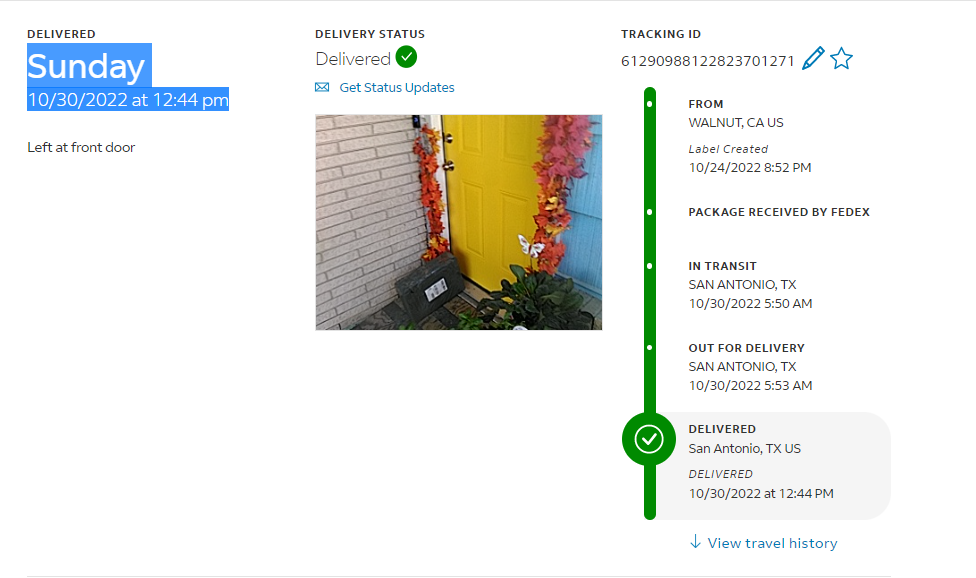Click the From timeline marker dot
This screenshot has width=976, height=578.
coord(650,104)
